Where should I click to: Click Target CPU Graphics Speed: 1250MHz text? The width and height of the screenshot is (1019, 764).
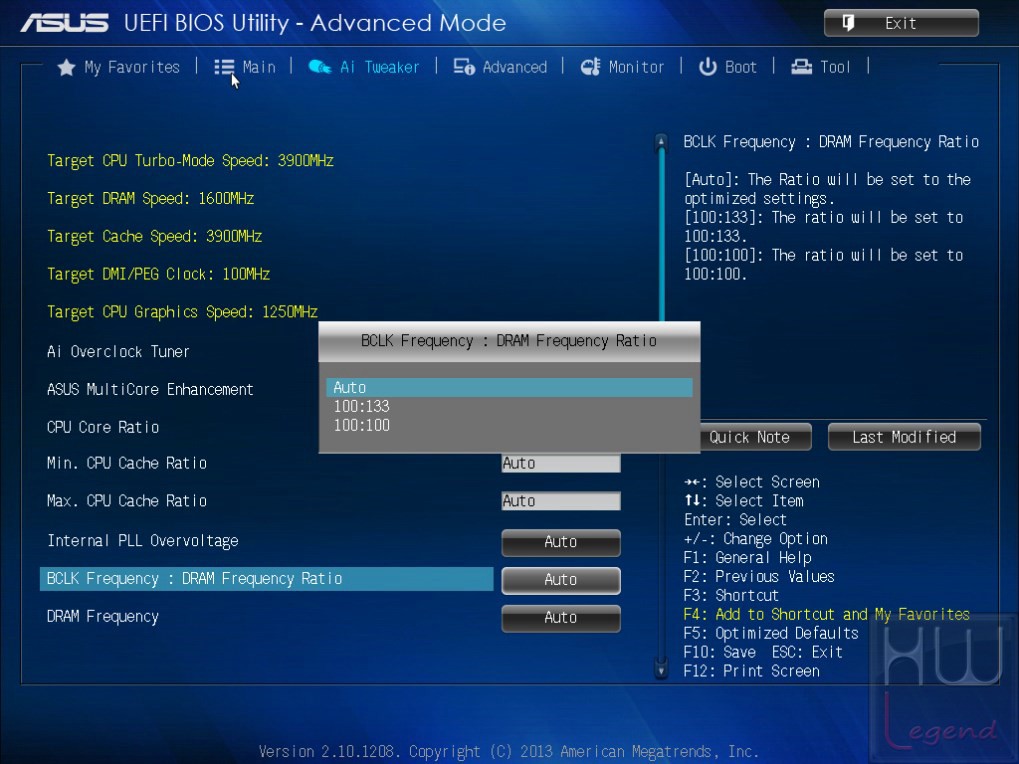tap(183, 312)
